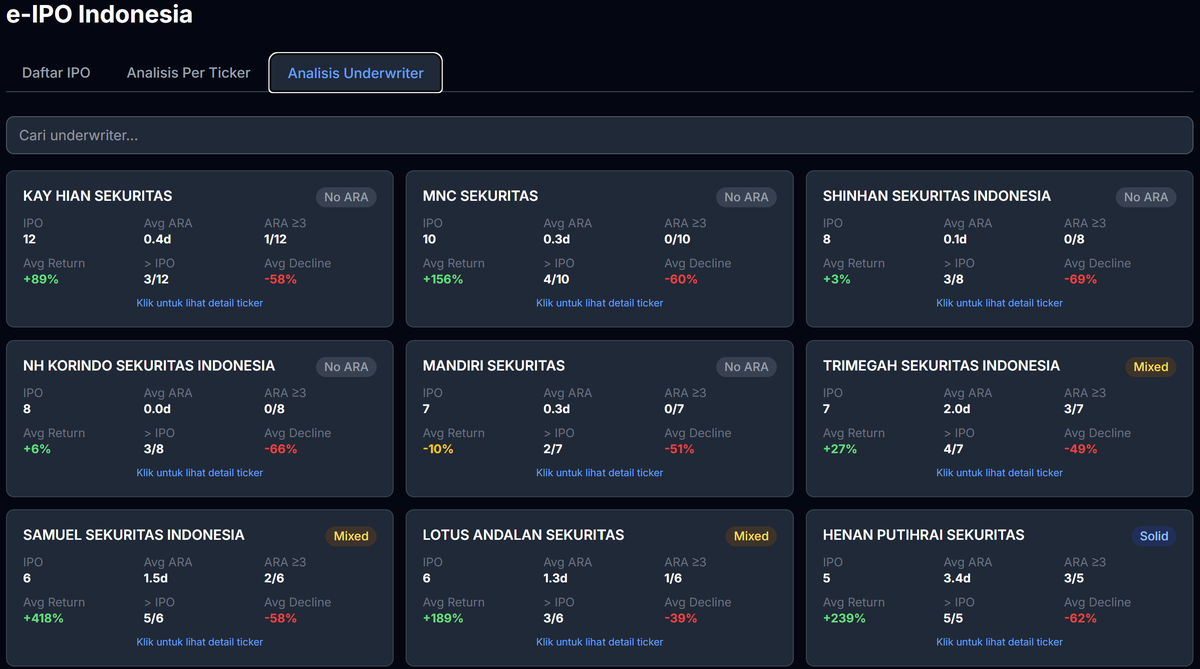Click the Mixed badge on TRIMEGAH SEKURITAS

[1151, 367]
